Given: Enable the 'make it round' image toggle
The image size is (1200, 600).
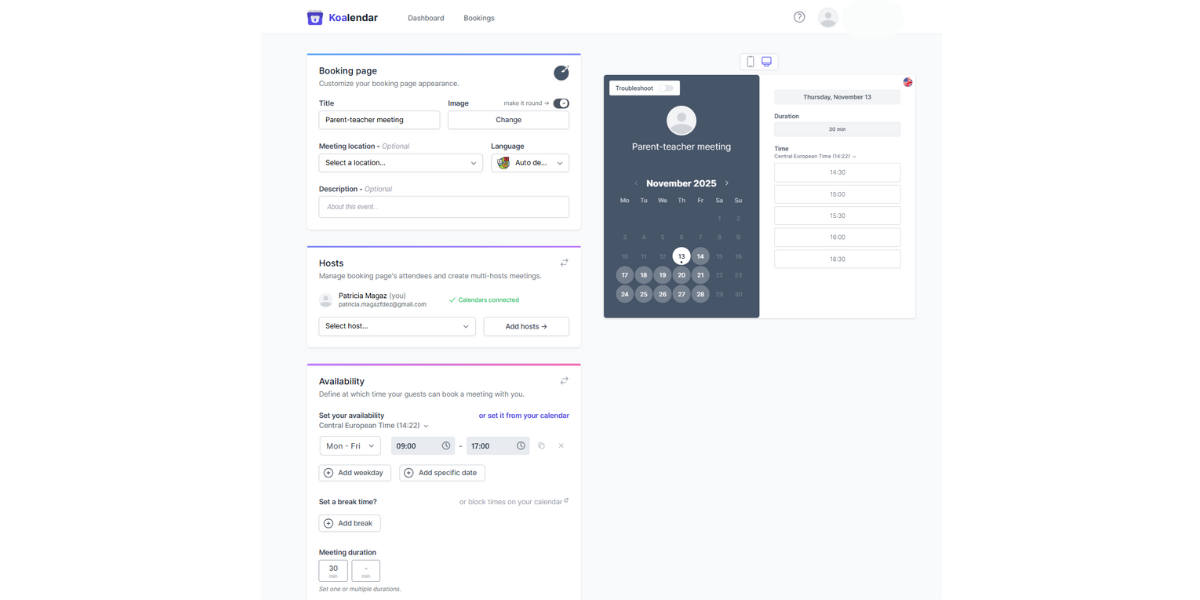Looking at the screenshot, I should coord(561,103).
